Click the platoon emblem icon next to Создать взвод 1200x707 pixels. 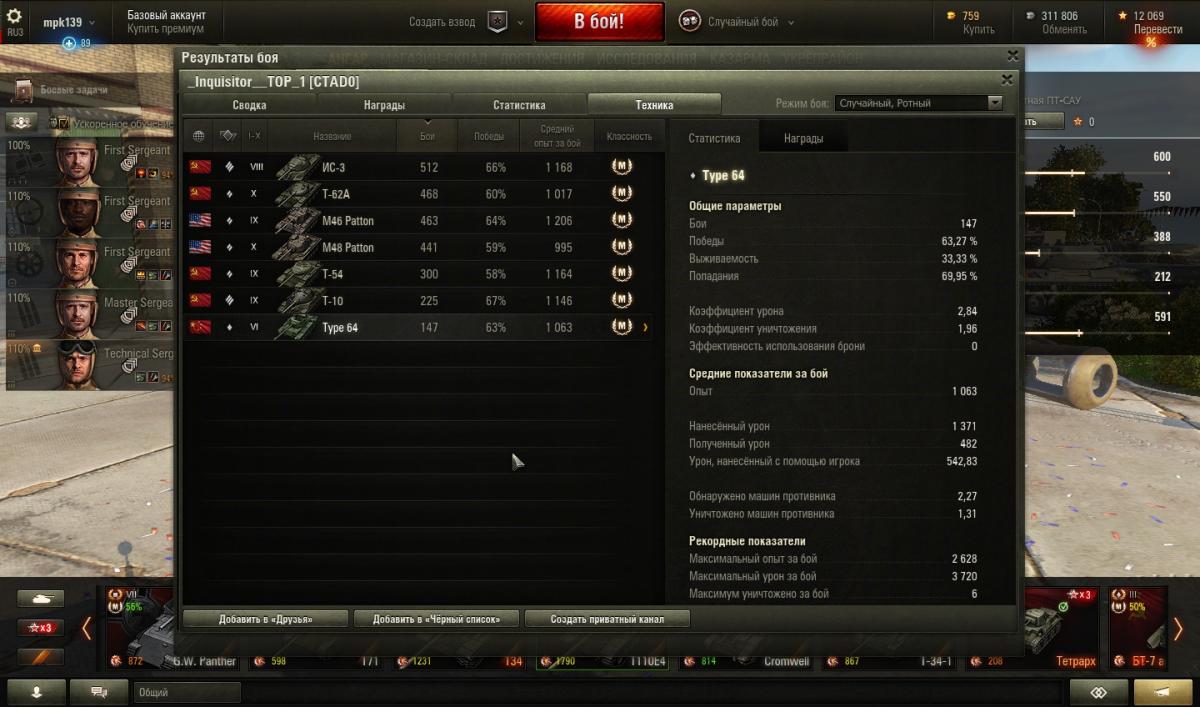tap(498, 22)
